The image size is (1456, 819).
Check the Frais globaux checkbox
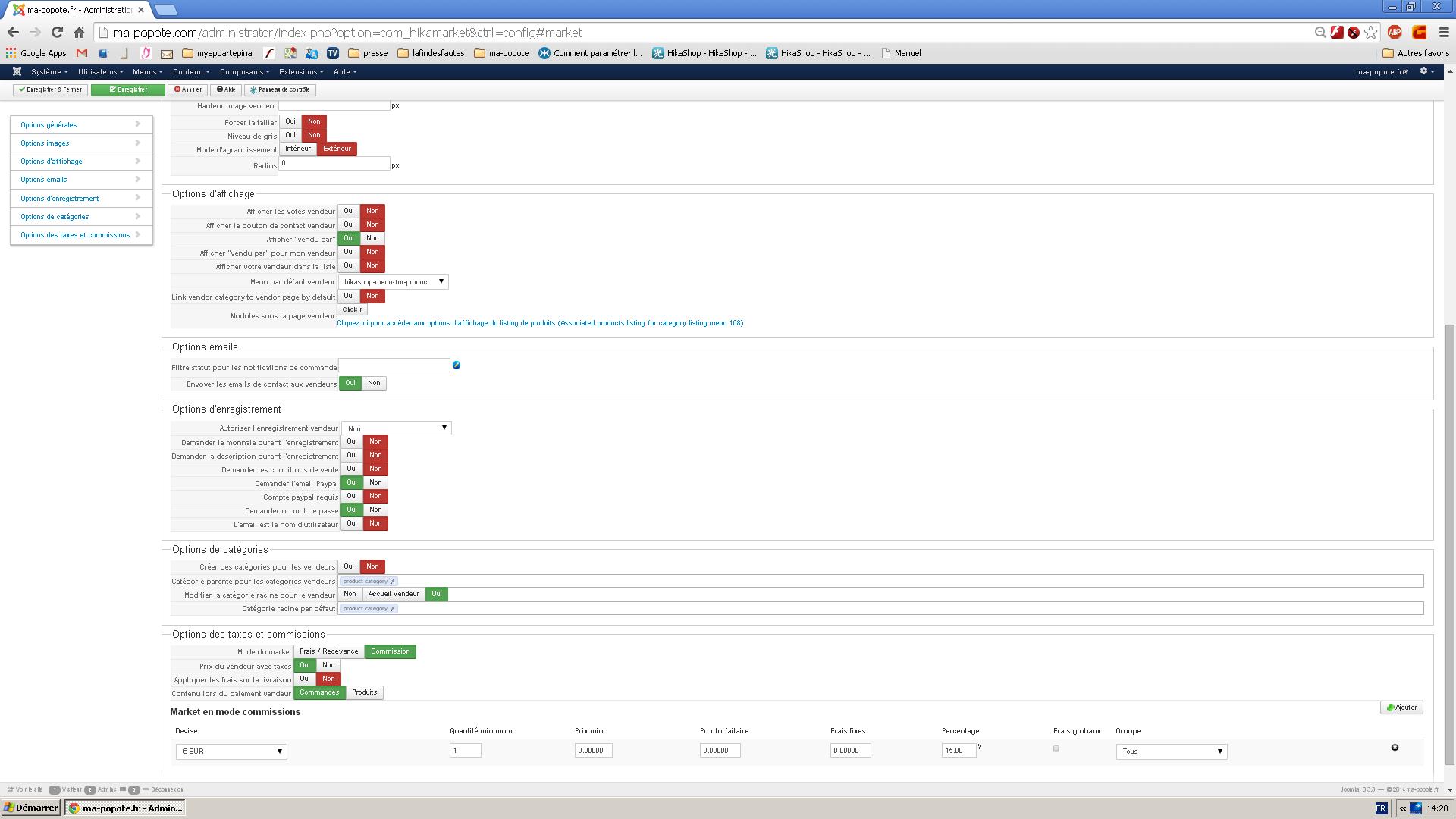point(1056,748)
